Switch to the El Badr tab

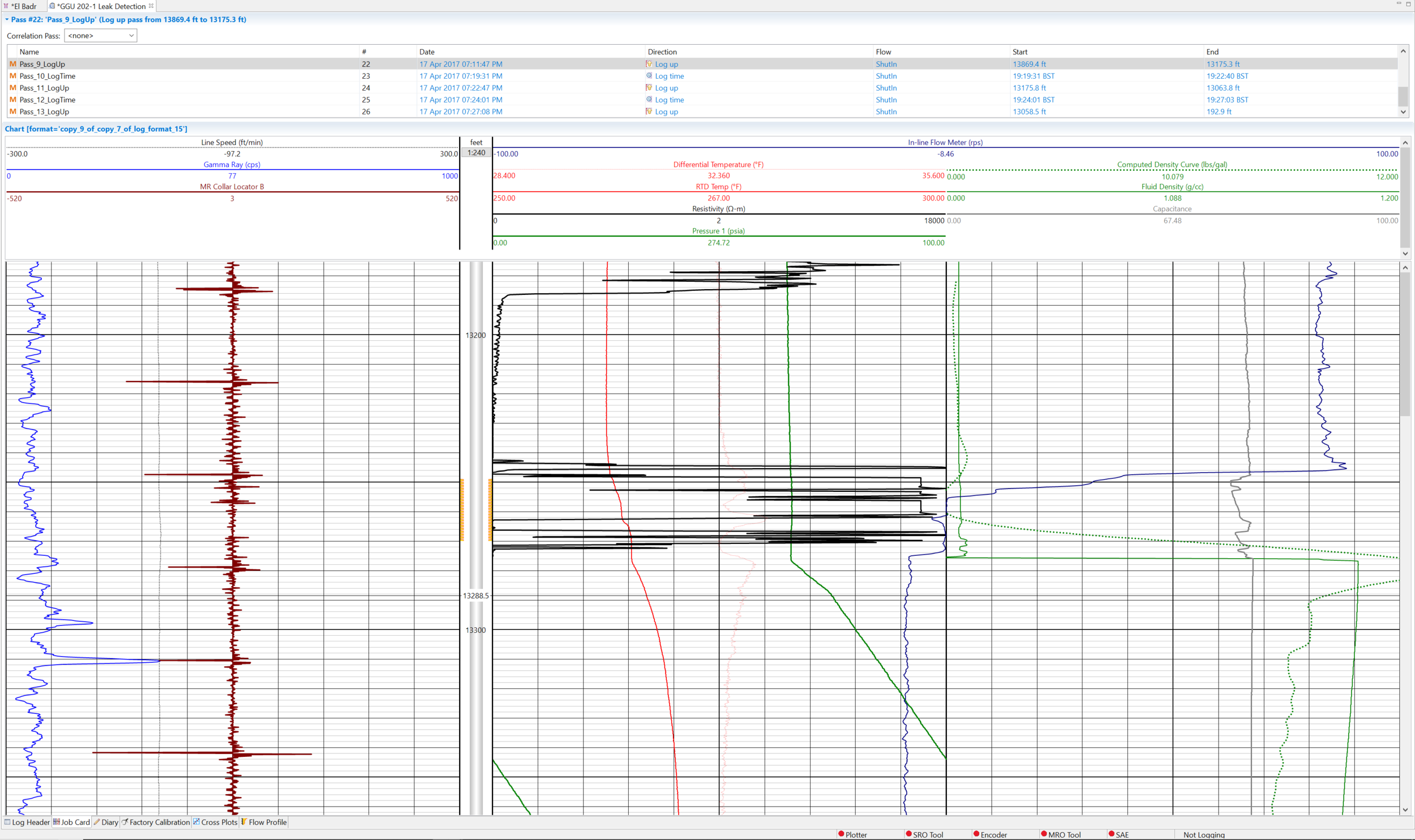23,6
